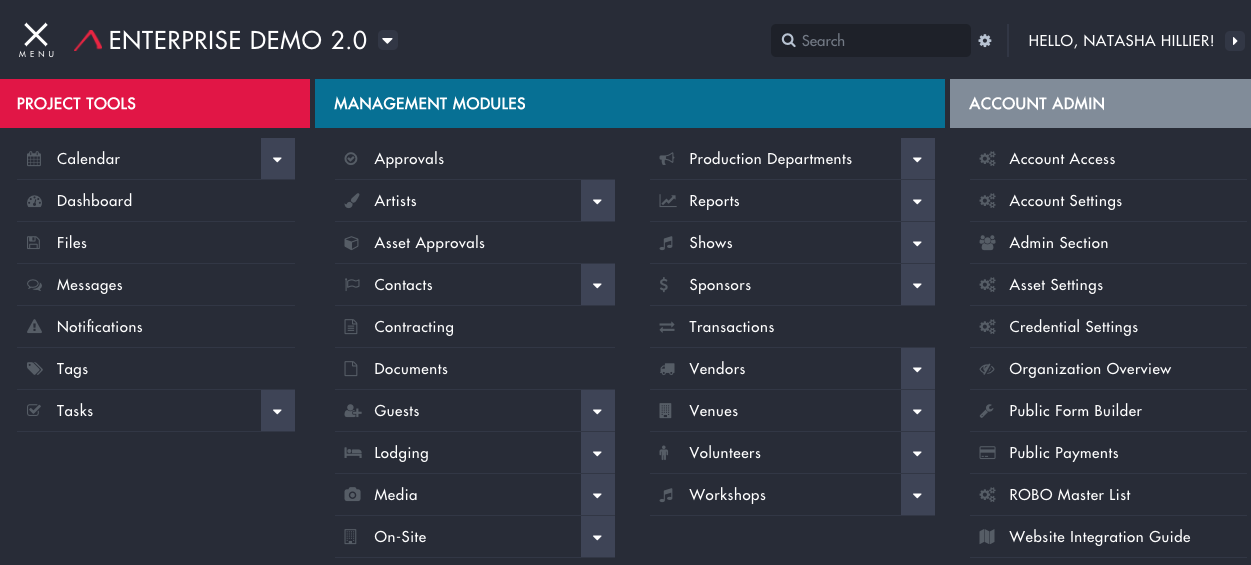Open the Website Integration Guide link
This screenshot has width=1251, height=565.
(x=1099, y=537)
